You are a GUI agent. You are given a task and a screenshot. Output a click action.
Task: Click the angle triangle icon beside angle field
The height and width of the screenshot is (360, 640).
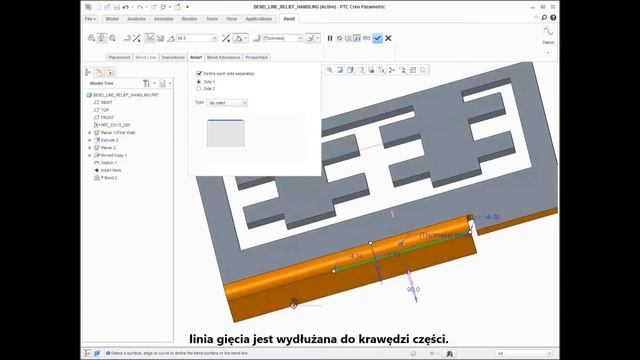[x=171, y=38]
